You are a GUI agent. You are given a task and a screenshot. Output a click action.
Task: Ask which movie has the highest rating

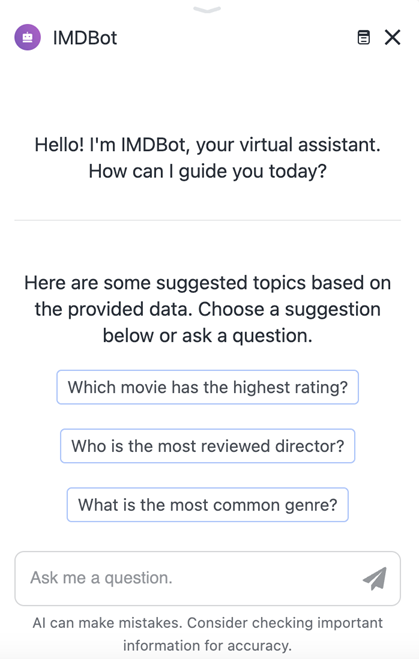[x=208, y=387]
